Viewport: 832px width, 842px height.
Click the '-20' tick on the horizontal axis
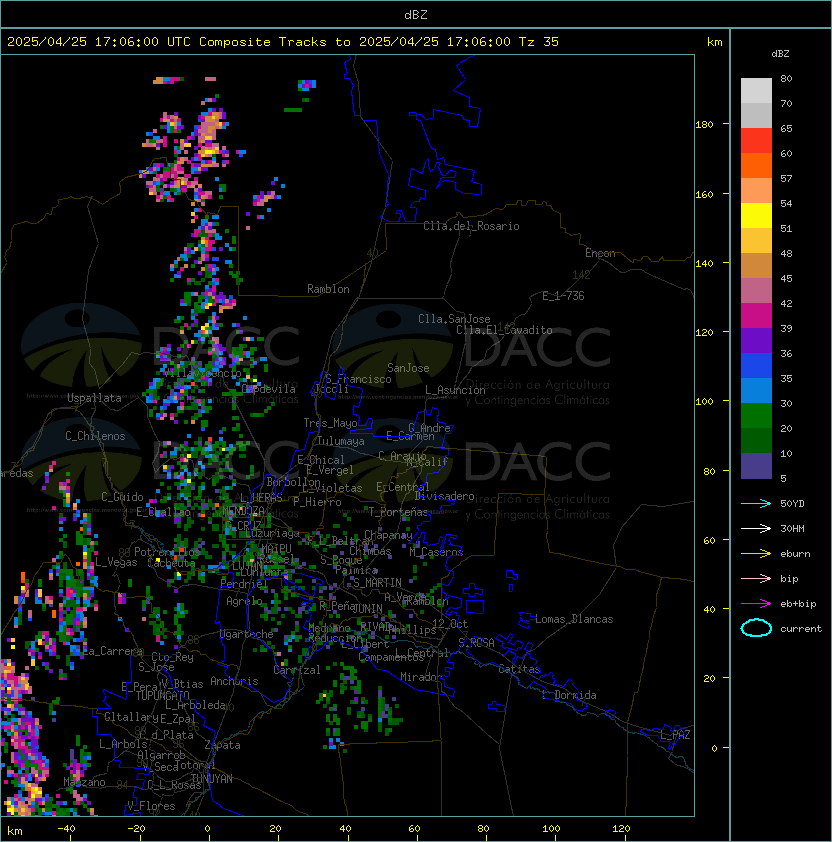point(136,829)
